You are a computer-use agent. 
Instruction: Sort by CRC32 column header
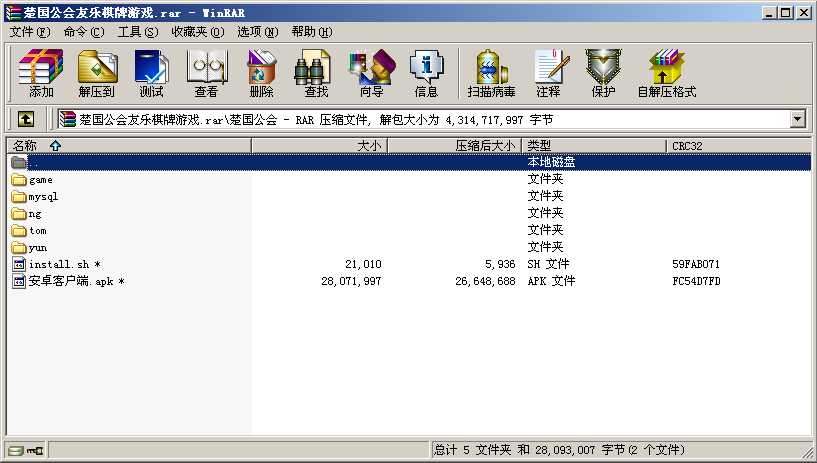738,146
